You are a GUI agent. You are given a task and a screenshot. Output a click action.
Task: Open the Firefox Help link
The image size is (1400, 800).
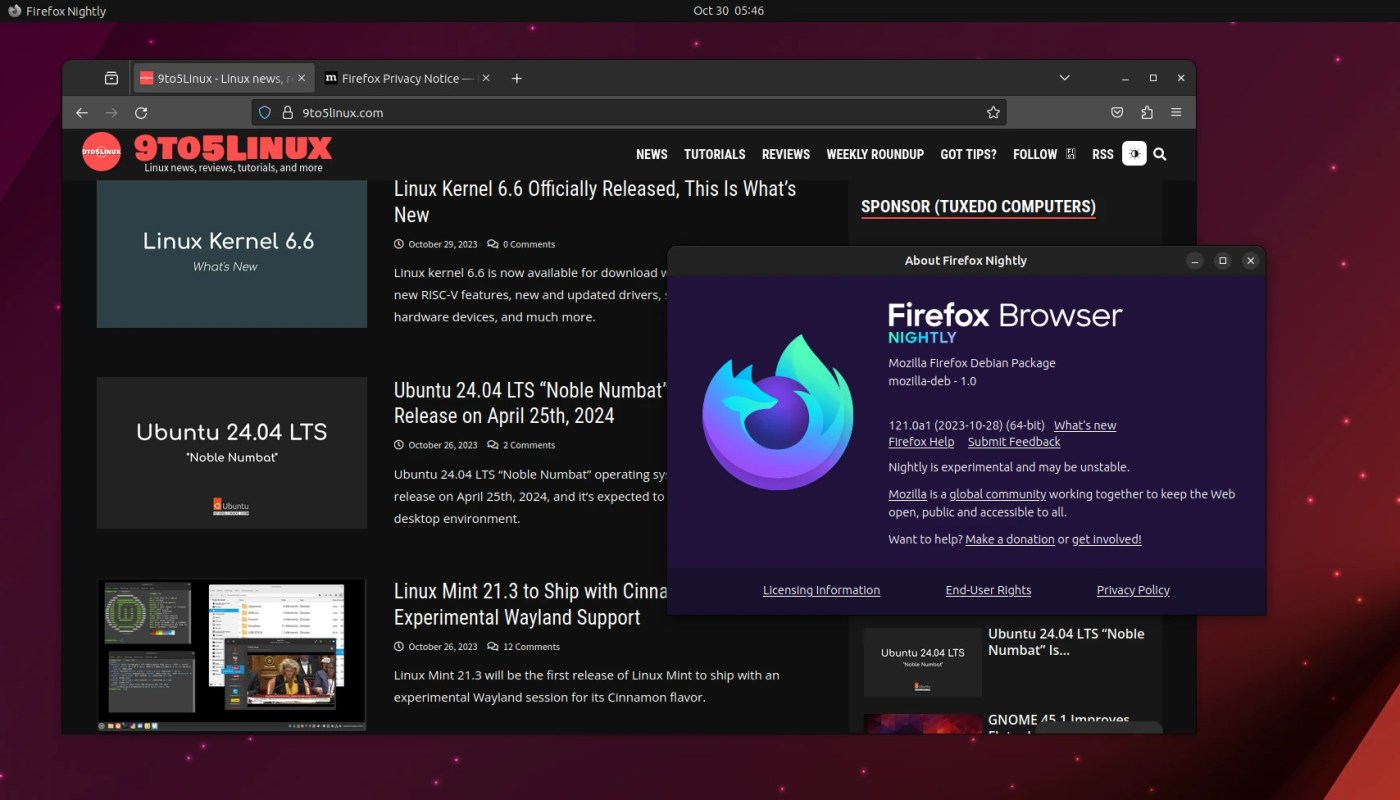point(921,442)
